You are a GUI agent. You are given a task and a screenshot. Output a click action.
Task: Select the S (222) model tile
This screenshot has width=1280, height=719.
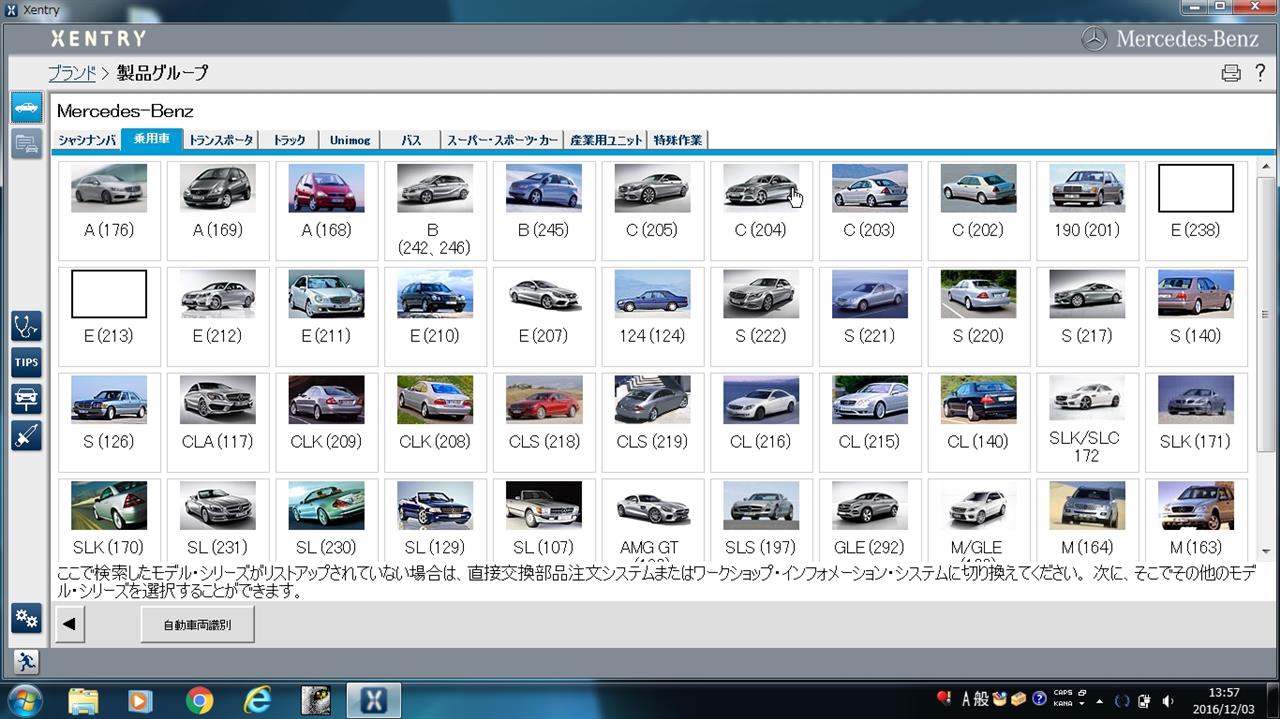tap(762, 316)
